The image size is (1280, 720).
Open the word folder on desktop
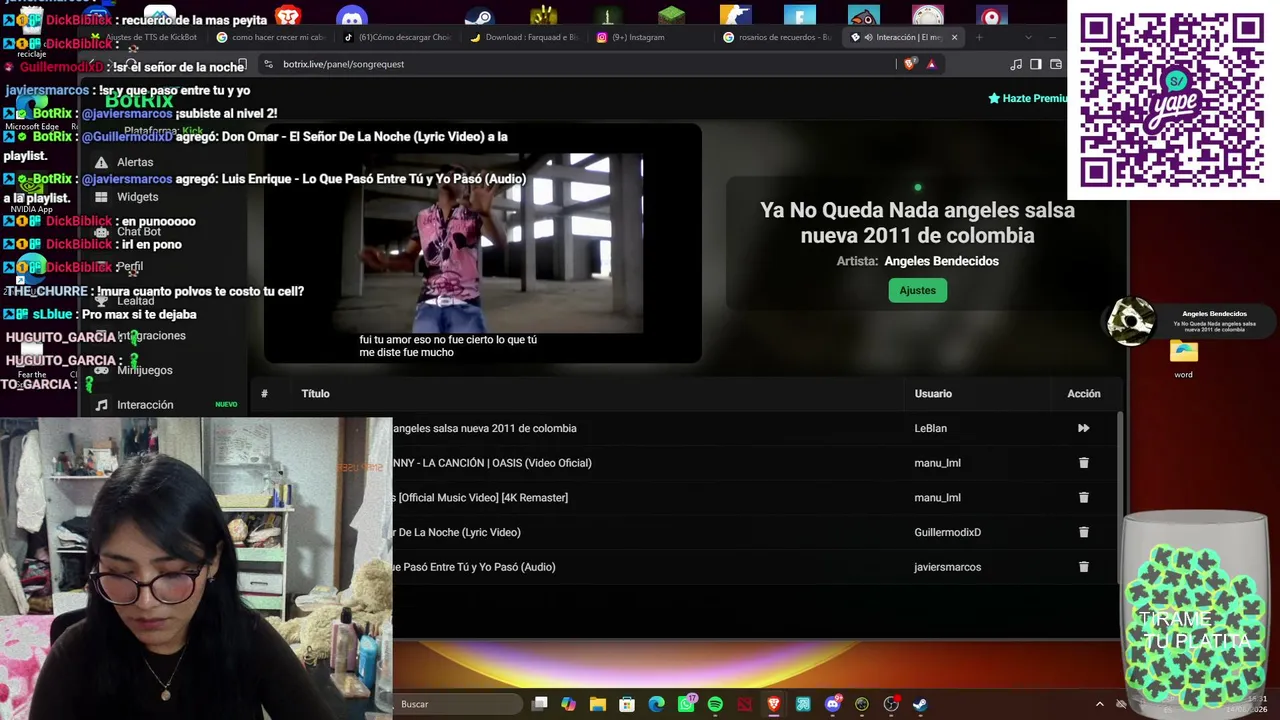pos(1184,359)
